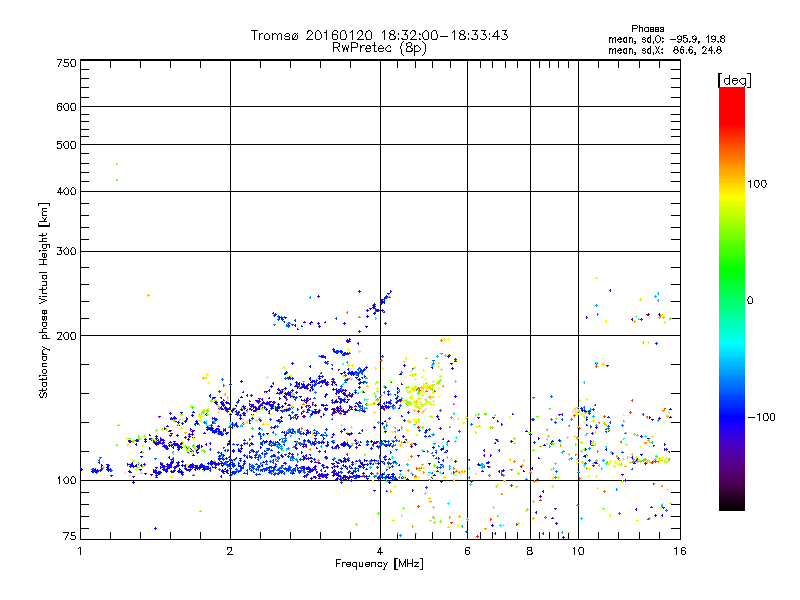Click the 100 tick label on the colorbar

coord(759,184)
